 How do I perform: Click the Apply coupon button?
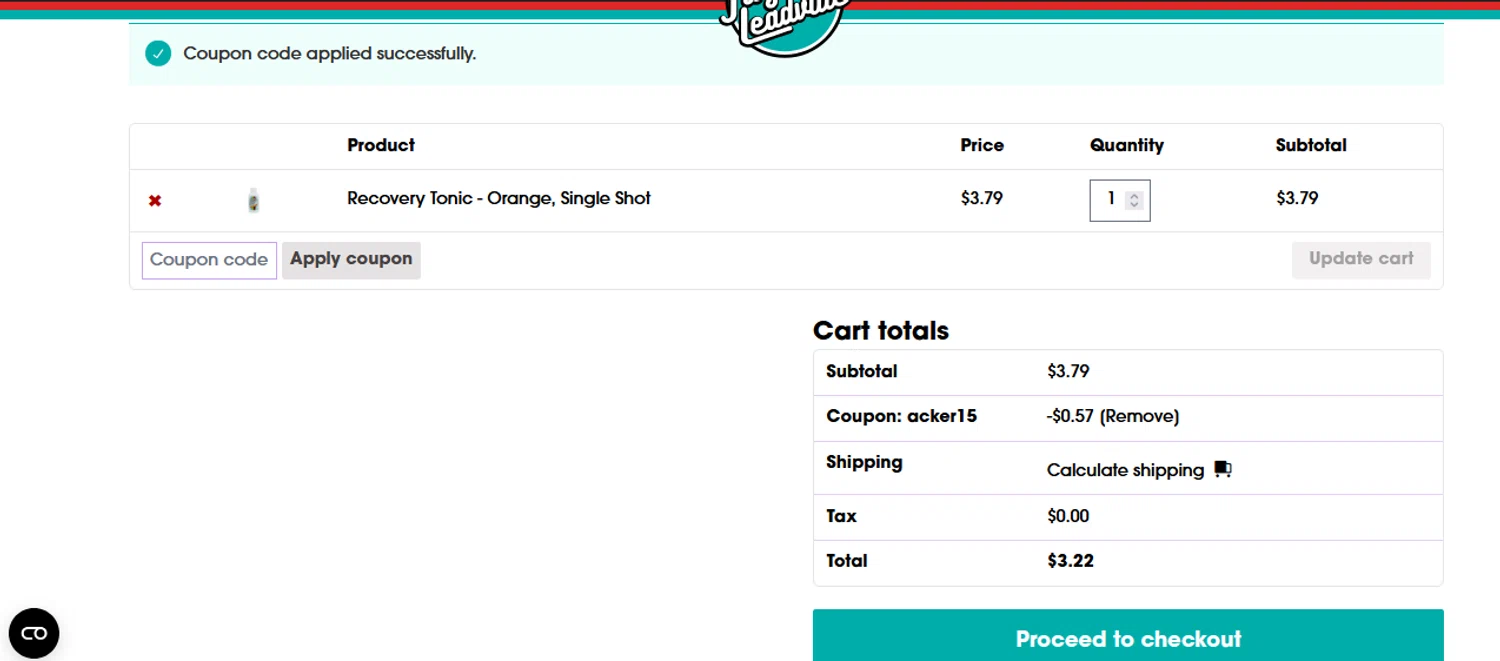[351, 260]
